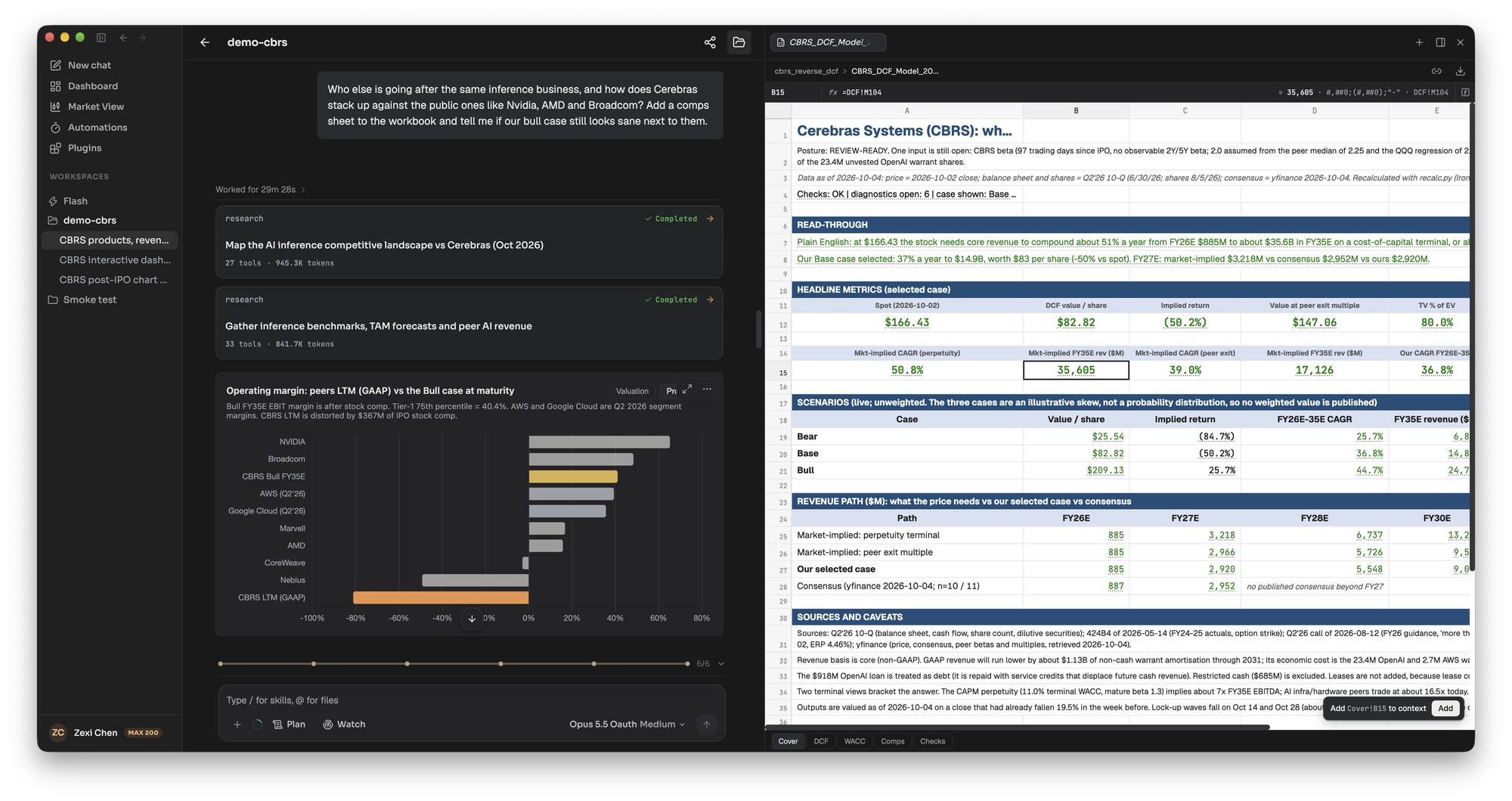This screenshot has height=801, width=1512.
Task: Open the first research task arrow
Action: click(x=710, y=219)
